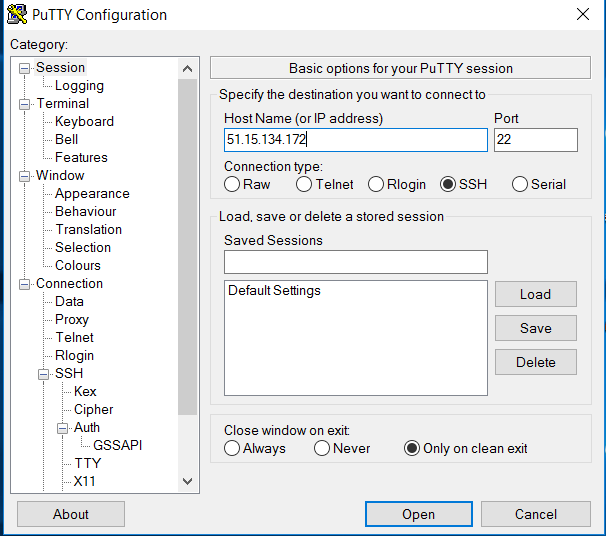Viewport: 606px width, 536px height.
Task: Open the Behaviour settings
Action: tap(85, 211)
